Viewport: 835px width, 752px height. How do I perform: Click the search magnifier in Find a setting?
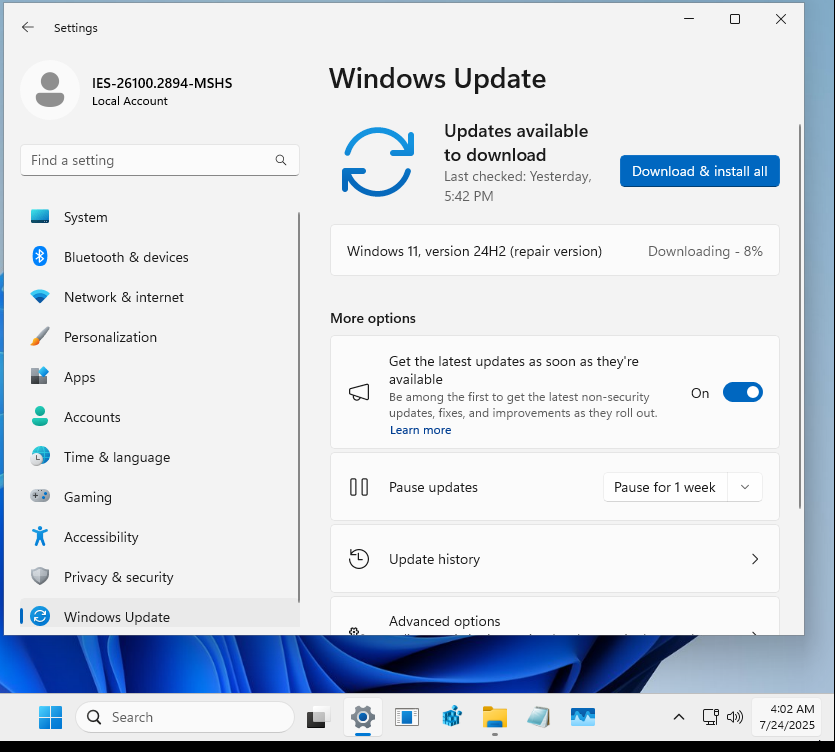click(281, 160)
